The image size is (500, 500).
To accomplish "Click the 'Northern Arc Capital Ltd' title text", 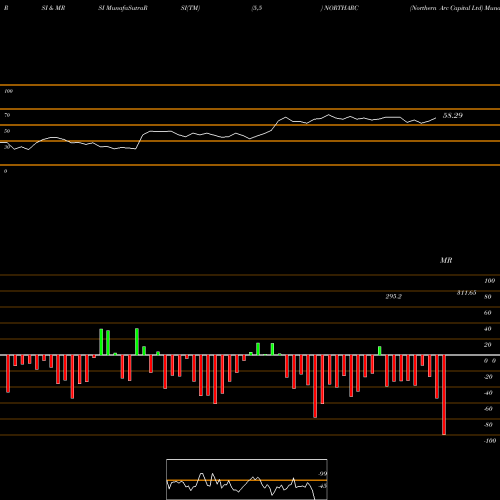I will coord(446,8).
